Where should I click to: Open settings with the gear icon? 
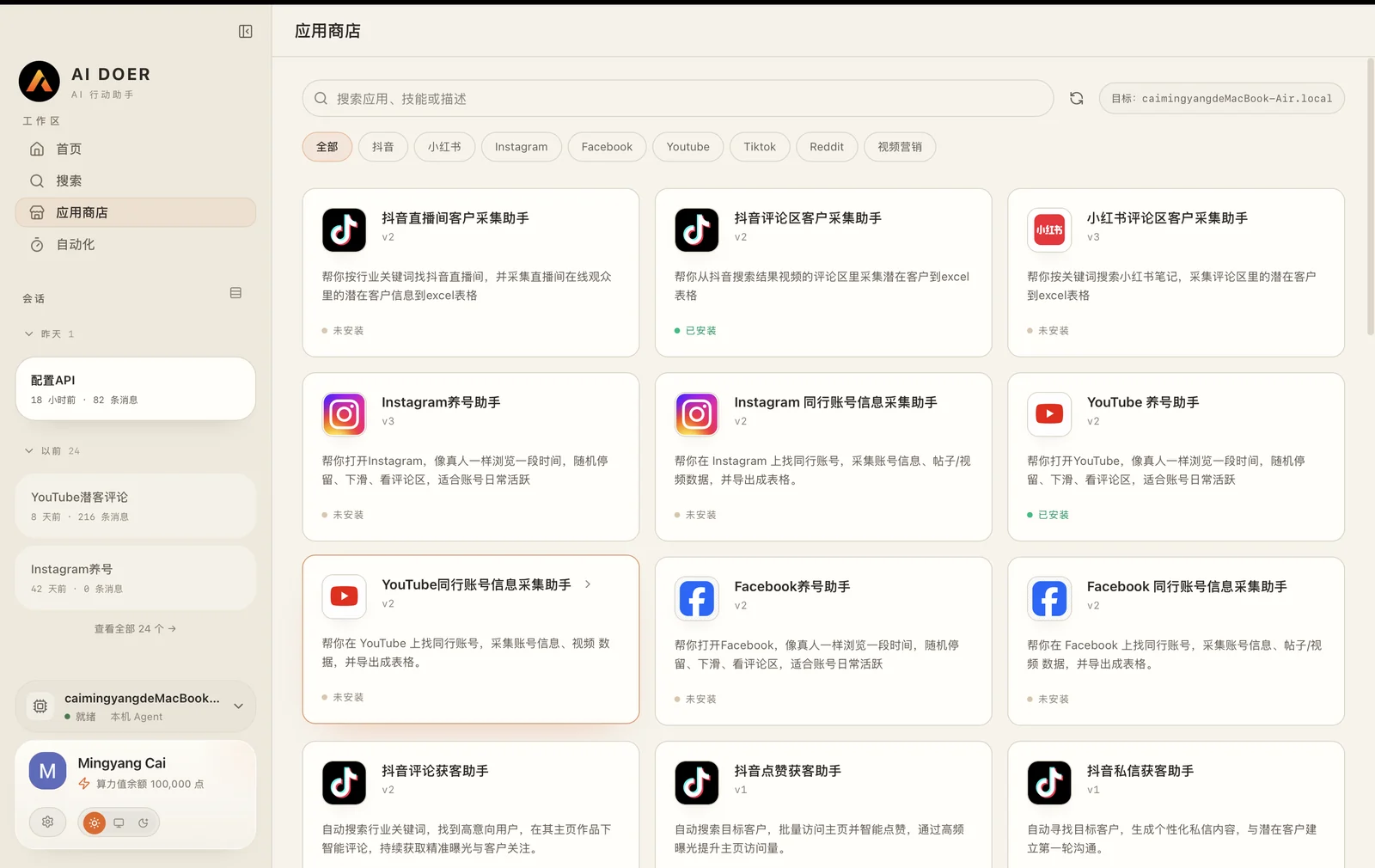(48, 822)
